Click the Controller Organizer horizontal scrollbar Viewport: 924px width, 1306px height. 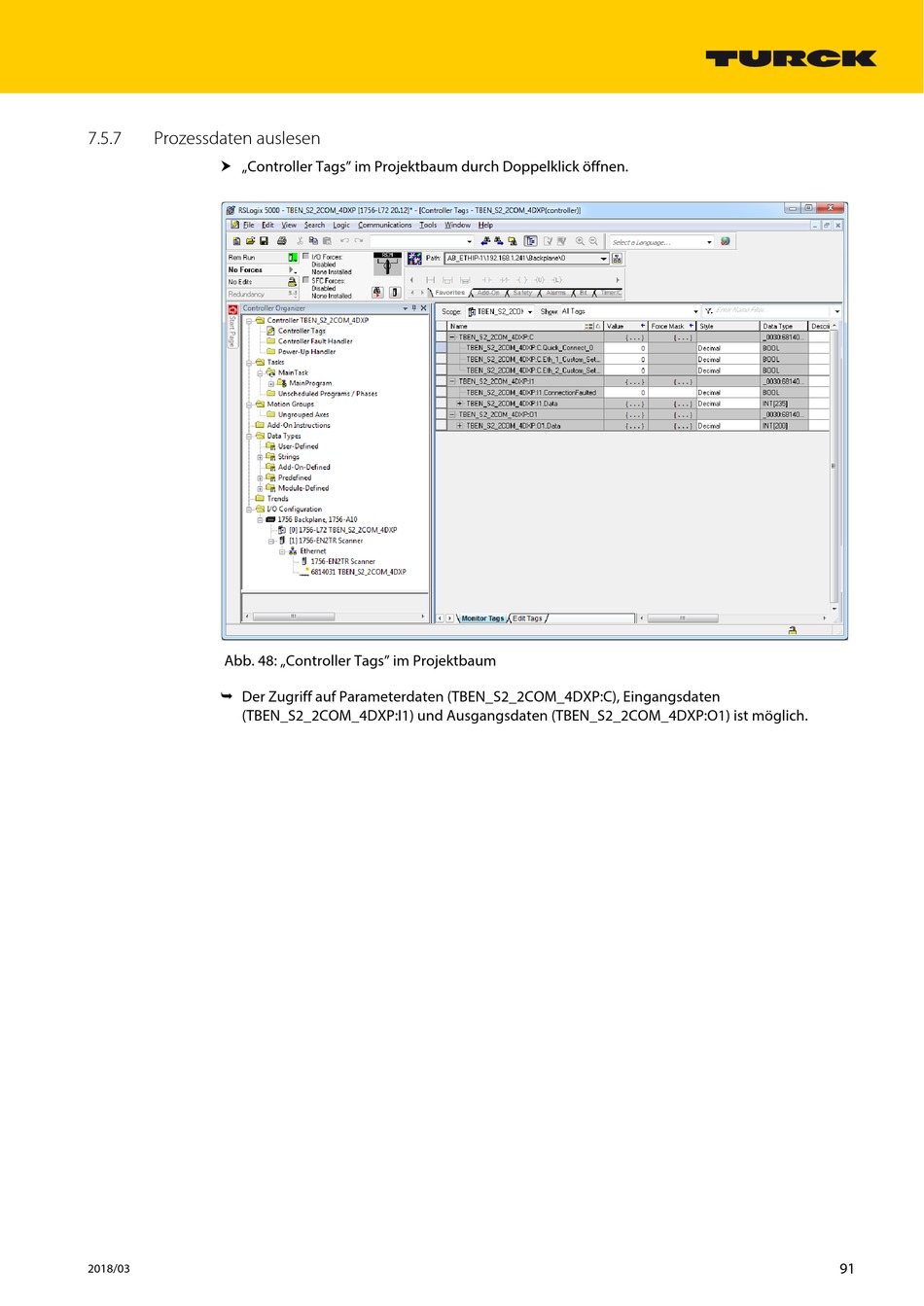[x=334, y=617]
